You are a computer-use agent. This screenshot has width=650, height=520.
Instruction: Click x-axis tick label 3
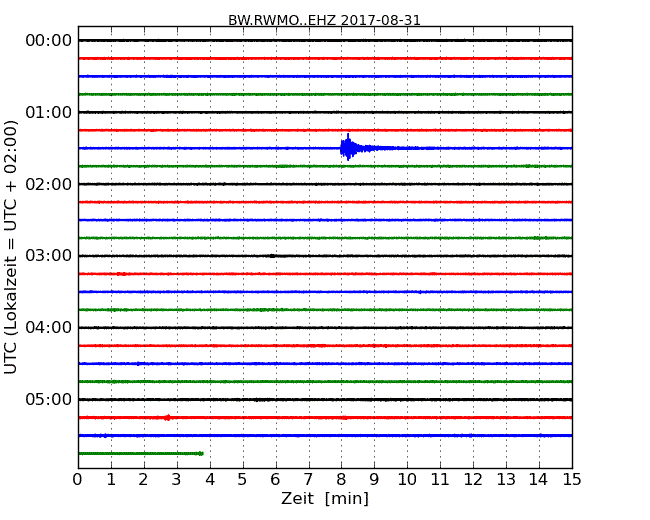pyautogui.click(x=177, y=480)
